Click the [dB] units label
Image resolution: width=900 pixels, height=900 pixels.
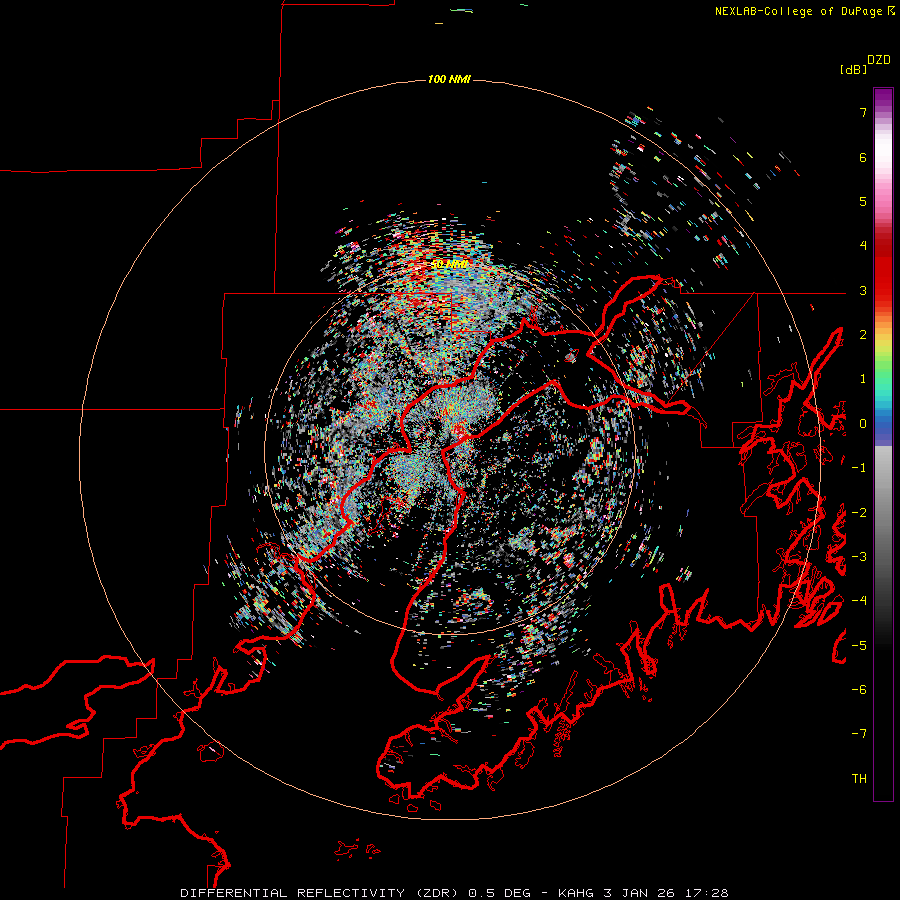click(x=853, y=70)
